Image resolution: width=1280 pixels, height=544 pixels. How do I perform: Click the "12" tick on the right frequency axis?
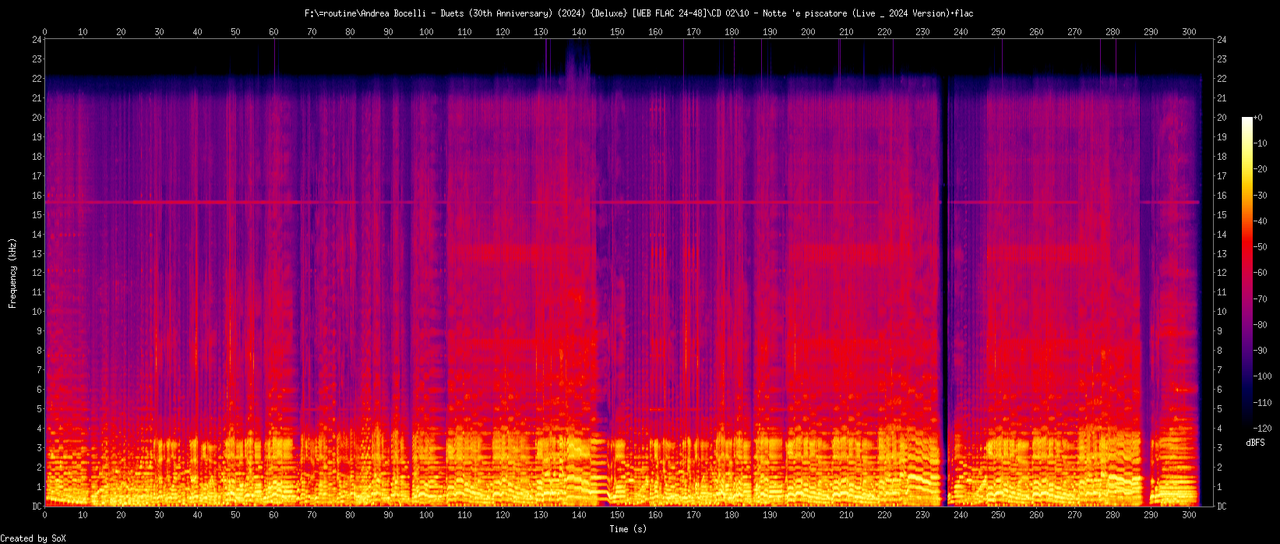(x=1223, y=273)
